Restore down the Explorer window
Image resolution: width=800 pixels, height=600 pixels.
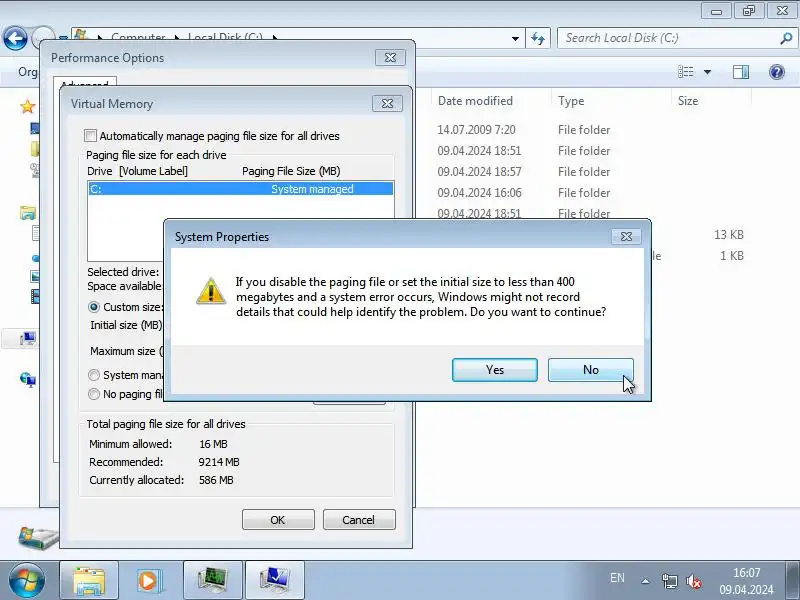tap(748, 10)
